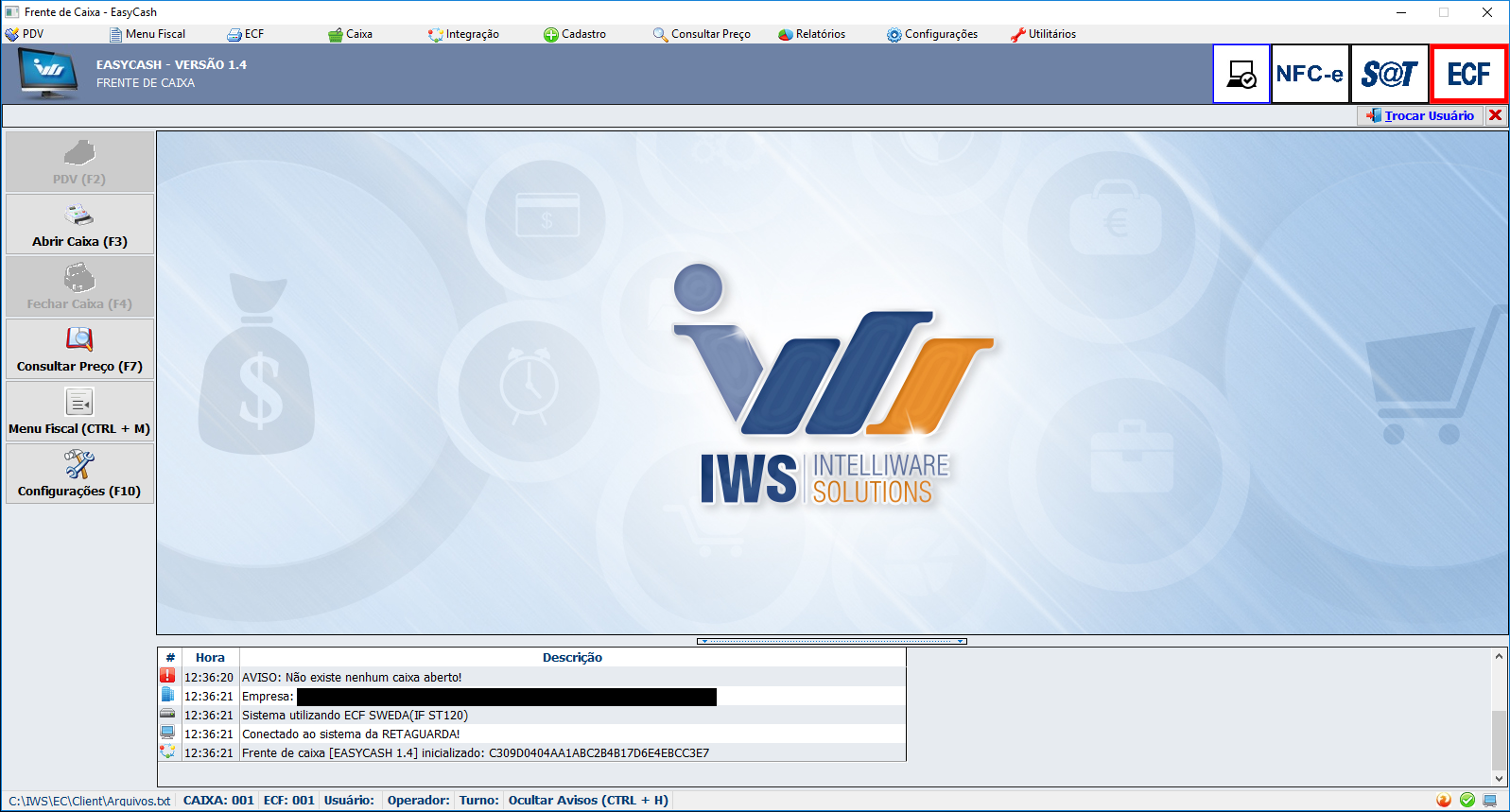Open Abrir Caixa (F3)

pos(79,225)
